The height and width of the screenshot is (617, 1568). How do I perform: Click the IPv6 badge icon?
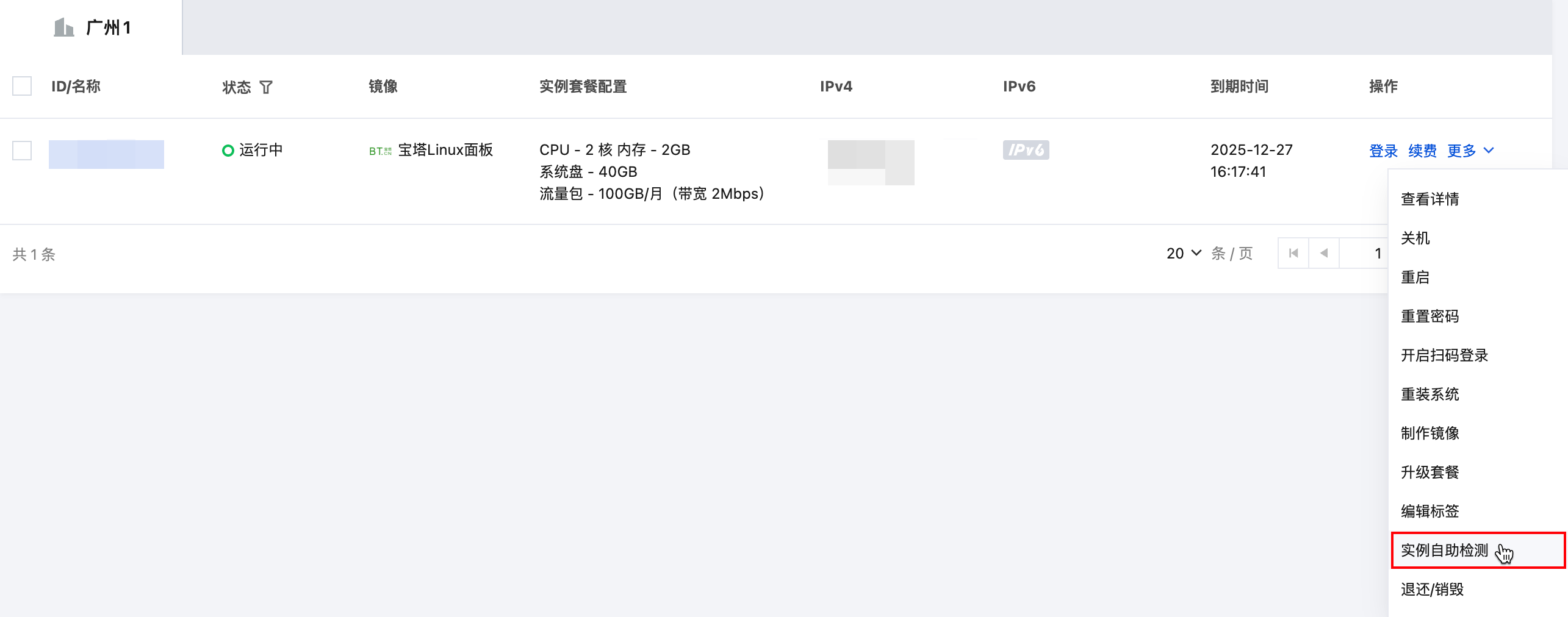(x=1026, y=150)
